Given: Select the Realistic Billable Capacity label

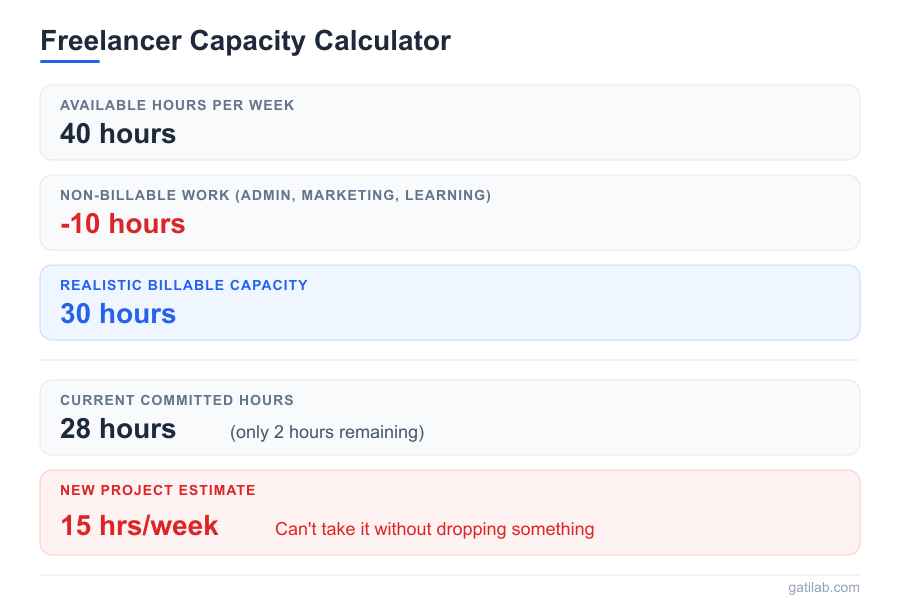Looking at the screenshot, I should (x=184, y=285).
